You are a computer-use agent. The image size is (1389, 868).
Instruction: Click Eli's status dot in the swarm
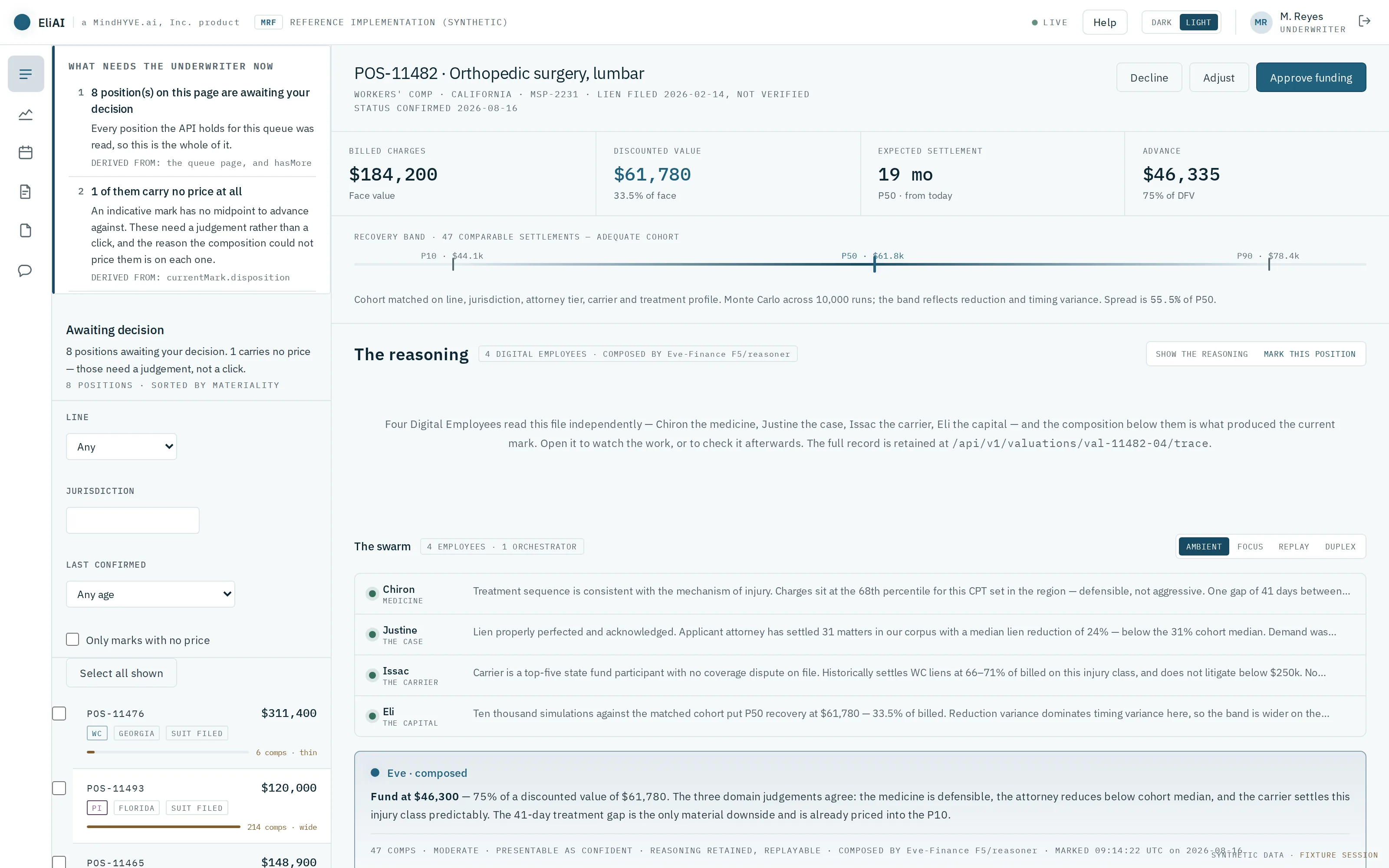coord(372,716)
